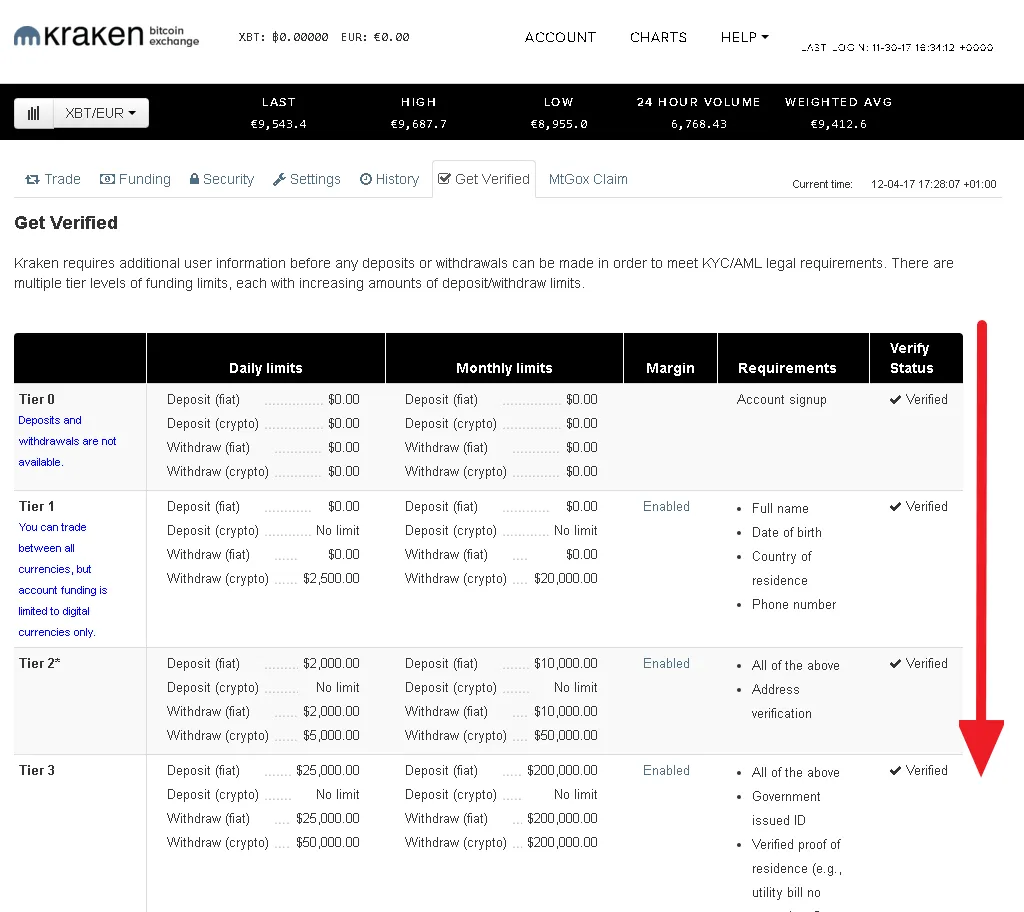Click the Funding money icon

pos(107,179)
